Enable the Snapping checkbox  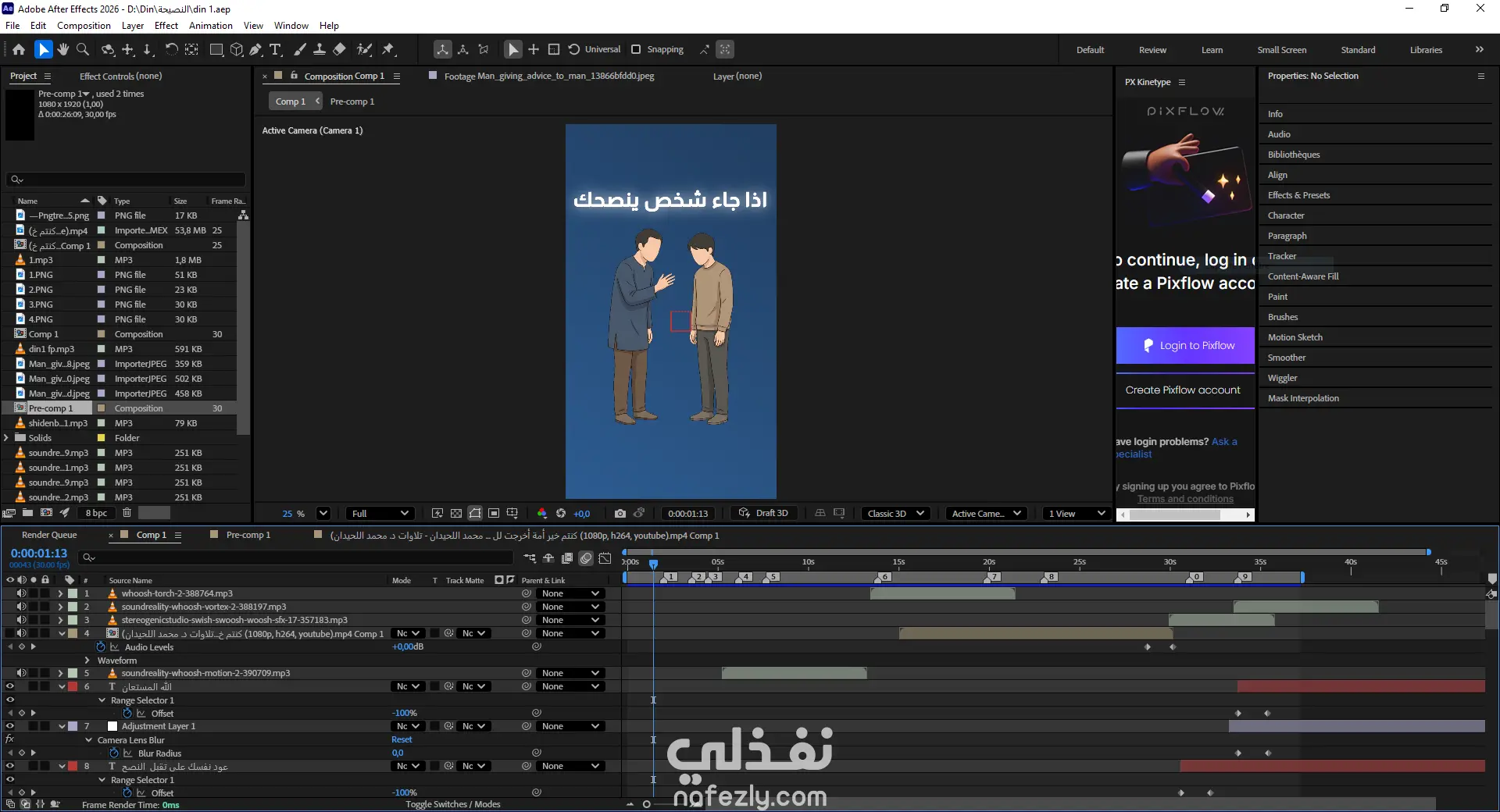[x=636, y=49]
